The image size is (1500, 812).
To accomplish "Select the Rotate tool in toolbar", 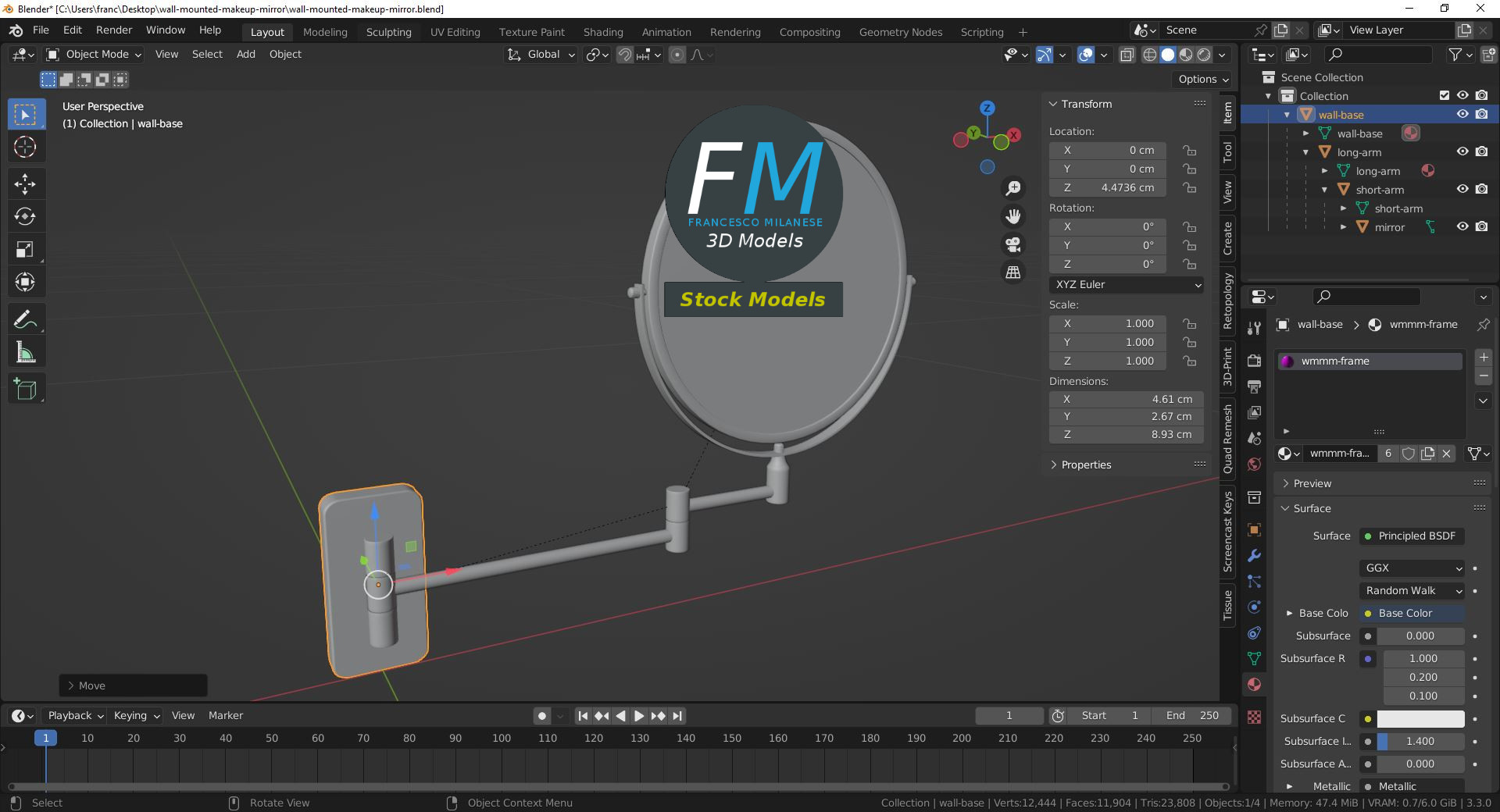I will (26, 216).
